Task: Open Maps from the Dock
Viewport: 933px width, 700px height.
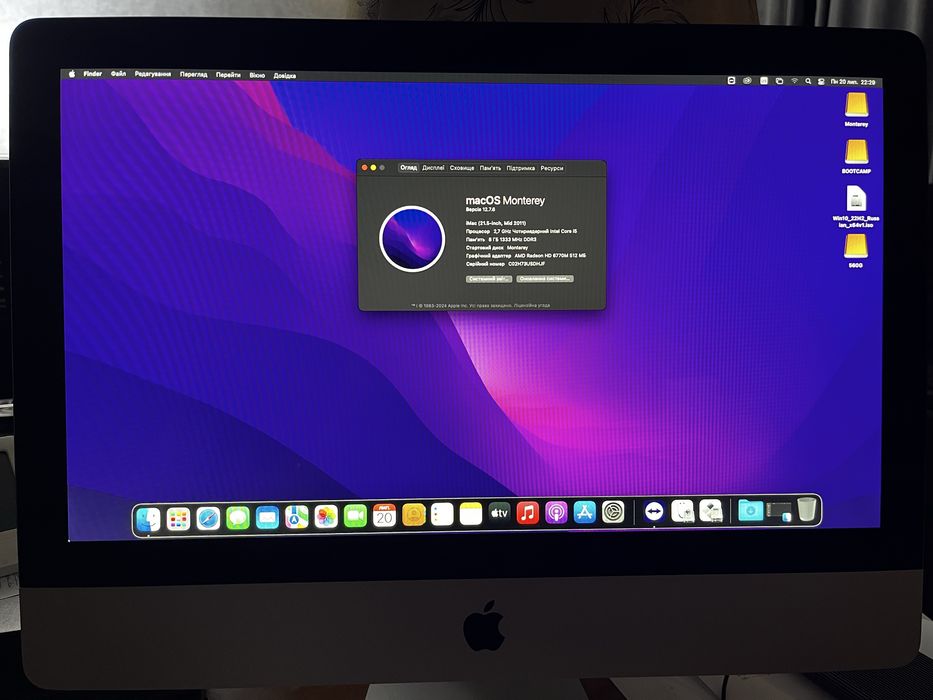Action: pos(296,517)
